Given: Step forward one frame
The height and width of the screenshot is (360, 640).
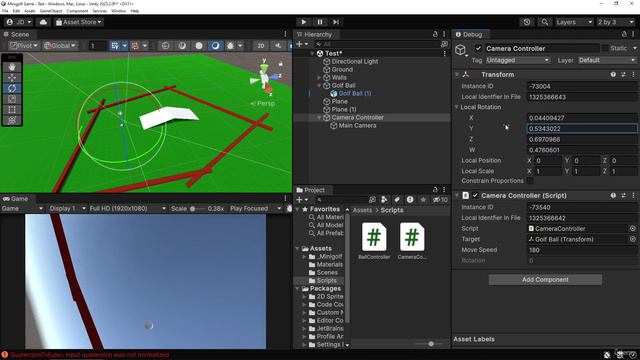Looking at the screenshot, I should tap(336, 22).
